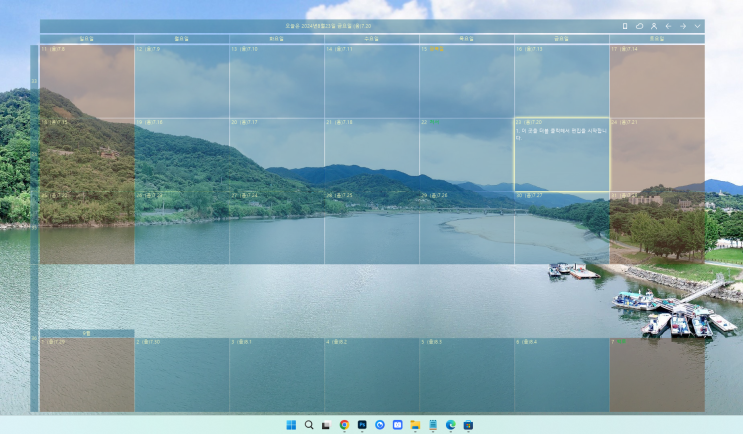Viewport: 743px width, 434px height.
Task: Select the September 4 cell
Action: click(372, 375)
